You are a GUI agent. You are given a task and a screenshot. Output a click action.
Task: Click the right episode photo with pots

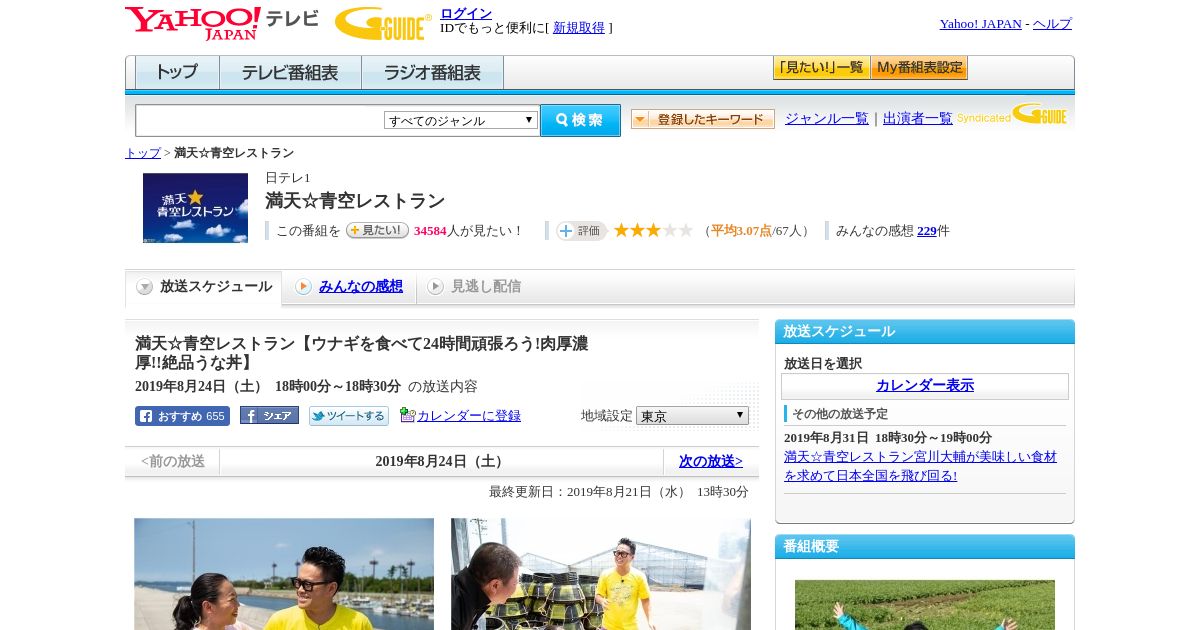601,574
